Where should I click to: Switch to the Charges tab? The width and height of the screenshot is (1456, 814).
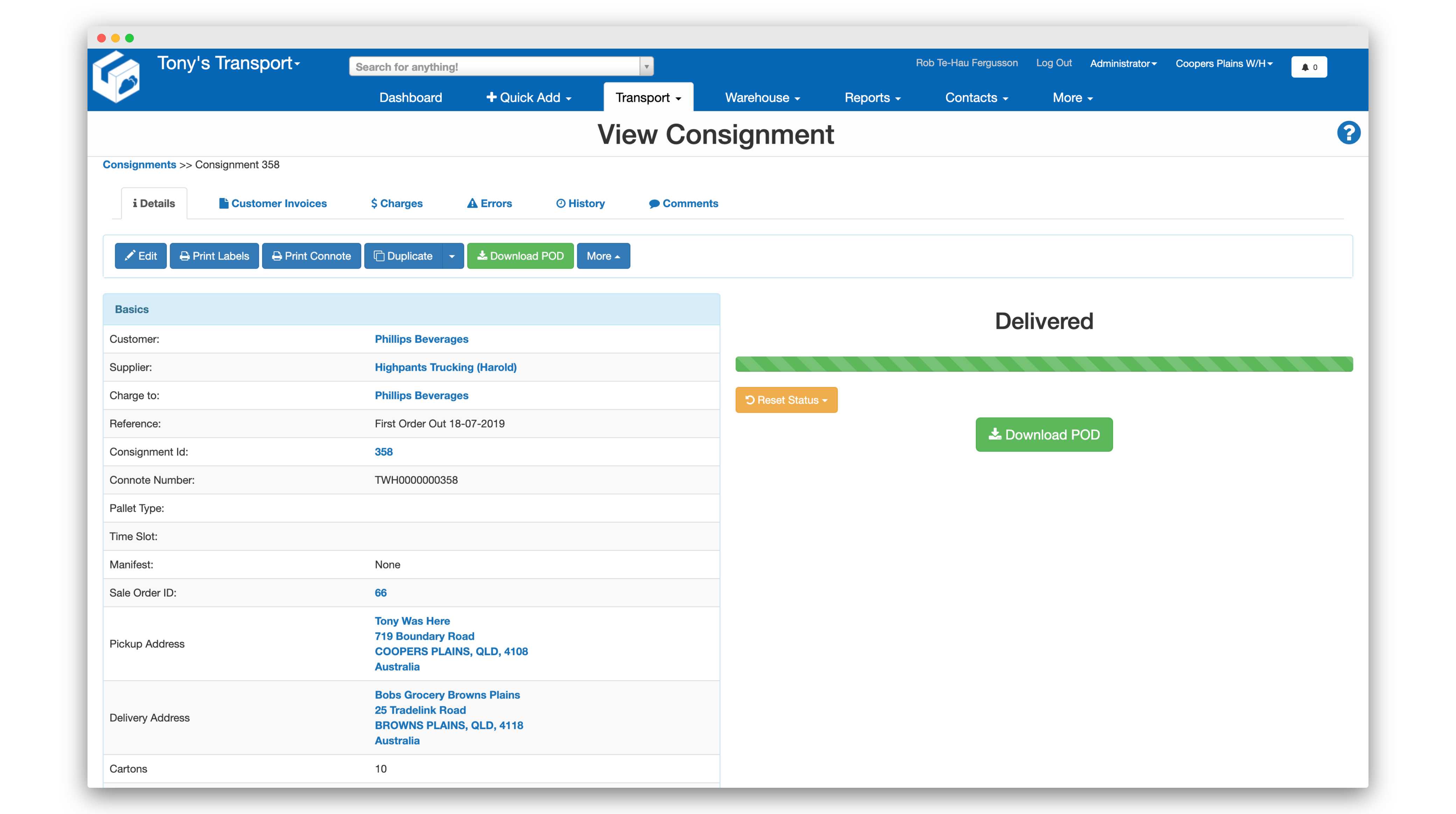[x=397, y=203]
